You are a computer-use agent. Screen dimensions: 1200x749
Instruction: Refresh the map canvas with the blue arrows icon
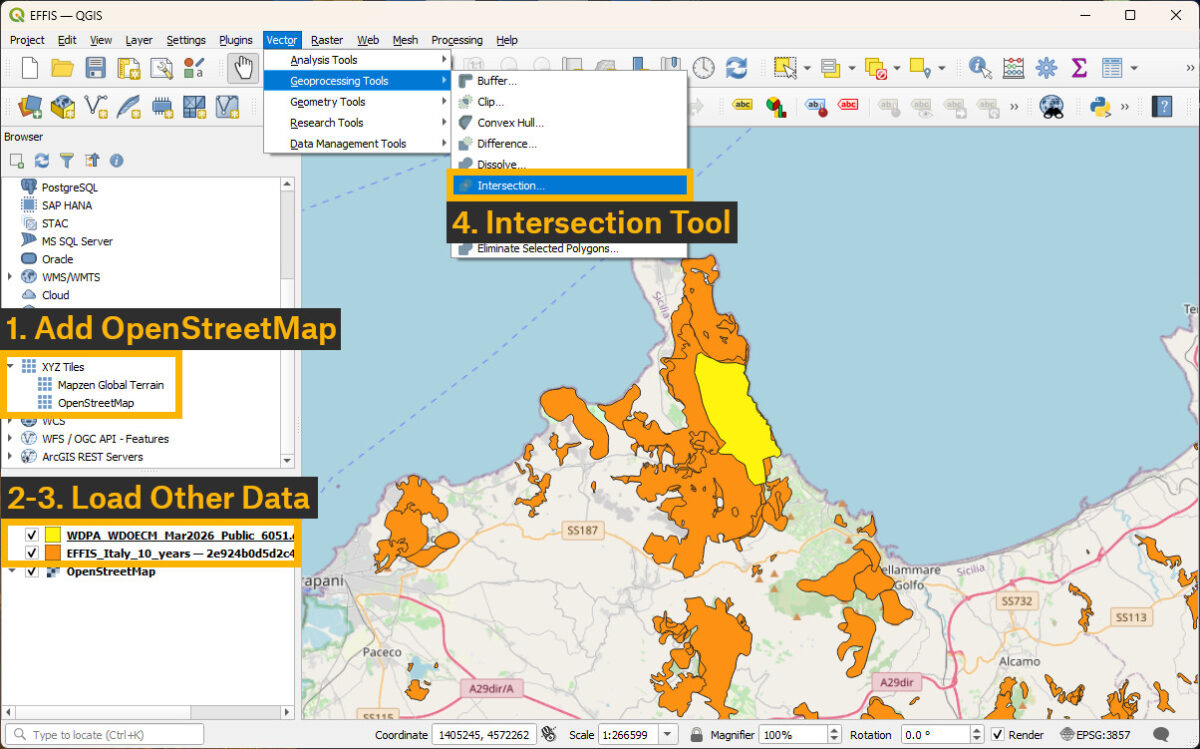coord(737,67)
